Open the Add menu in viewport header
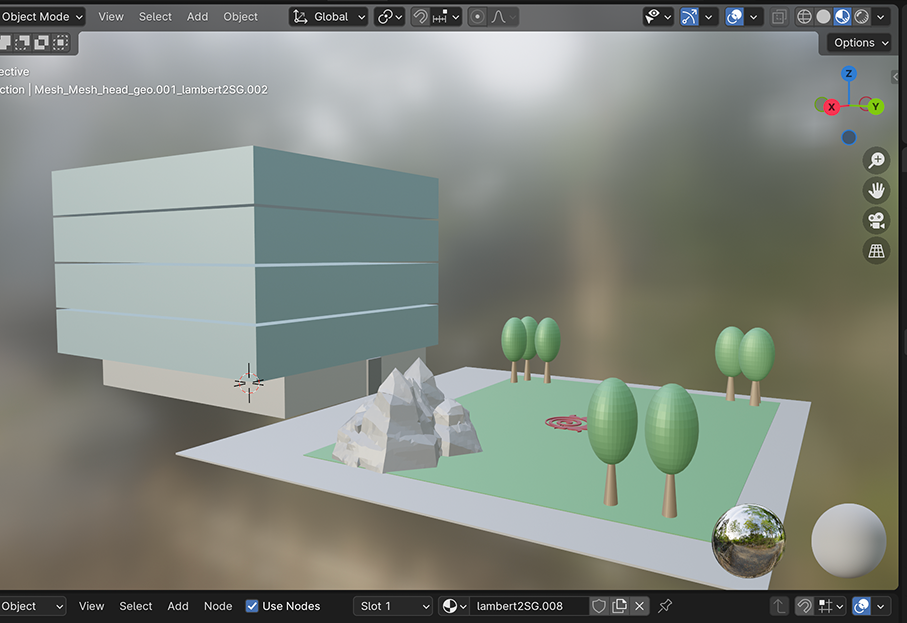Viewport: 907px width, 623px height. [x=198, y=17]
